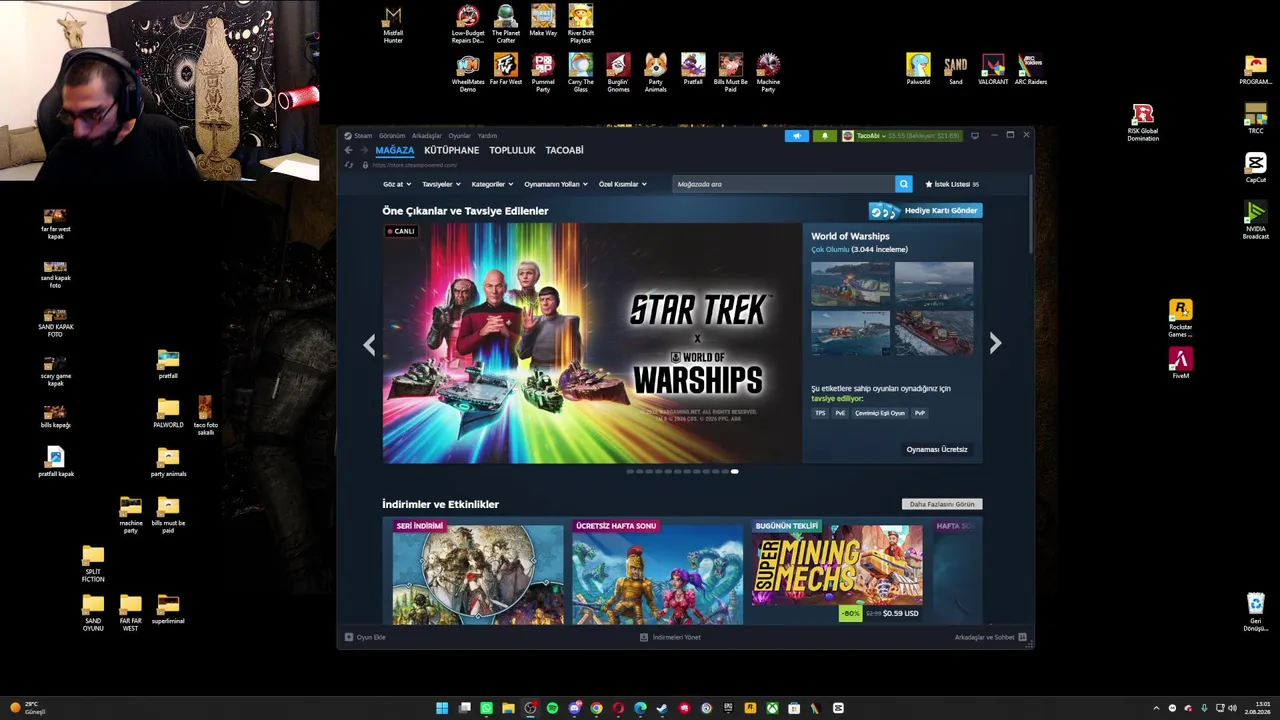Open the Xbox app from the taskbar

pyautogui.click(x=772, y=708)
